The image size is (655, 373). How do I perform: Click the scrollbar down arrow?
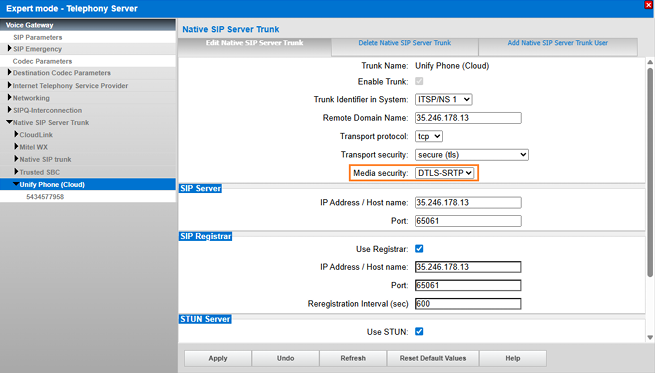[650, 337]
